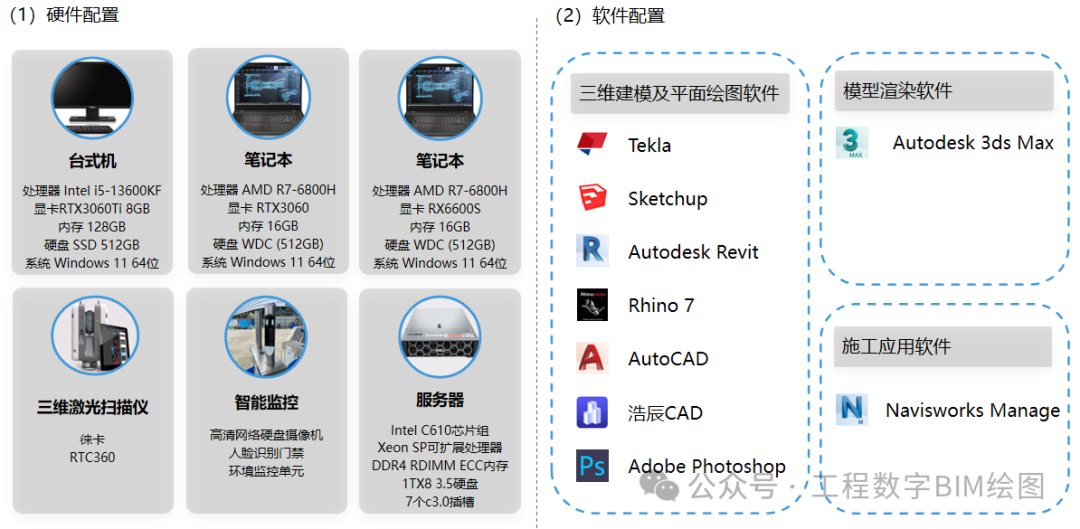Click the Adobe Photoshop Ps icon
The height and width of the screenshot is (529, 1080).
tap(592, 466)
